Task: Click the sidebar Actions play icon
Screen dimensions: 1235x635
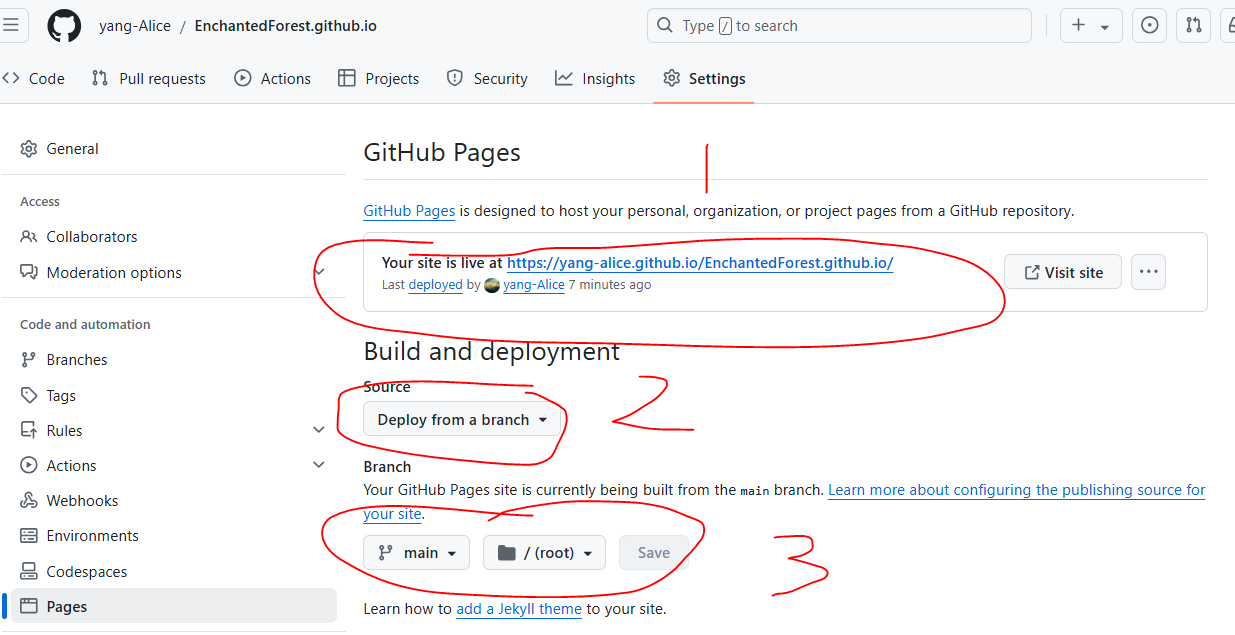Action: (28, 466)
